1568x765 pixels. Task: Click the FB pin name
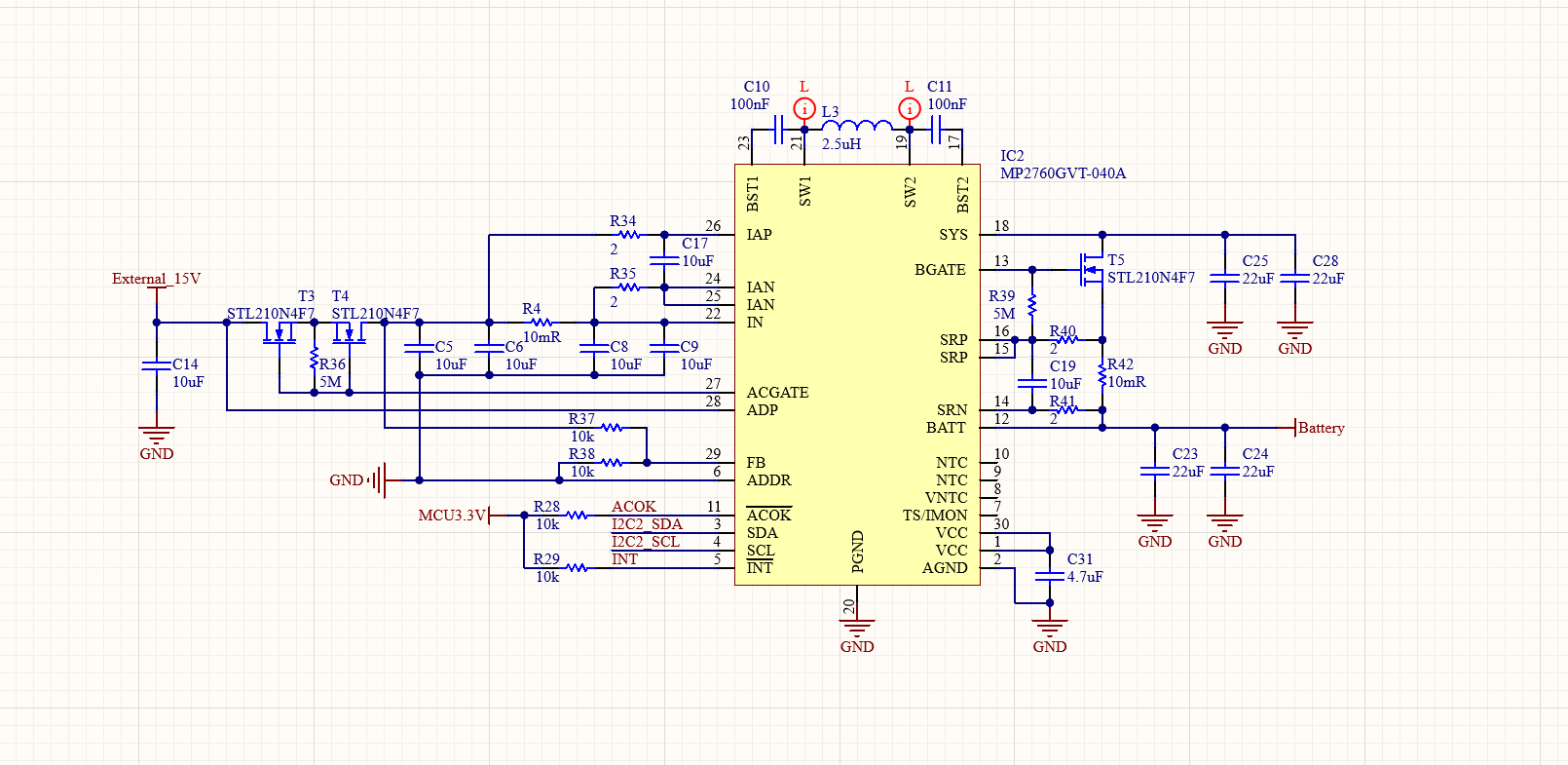point(756,463)
